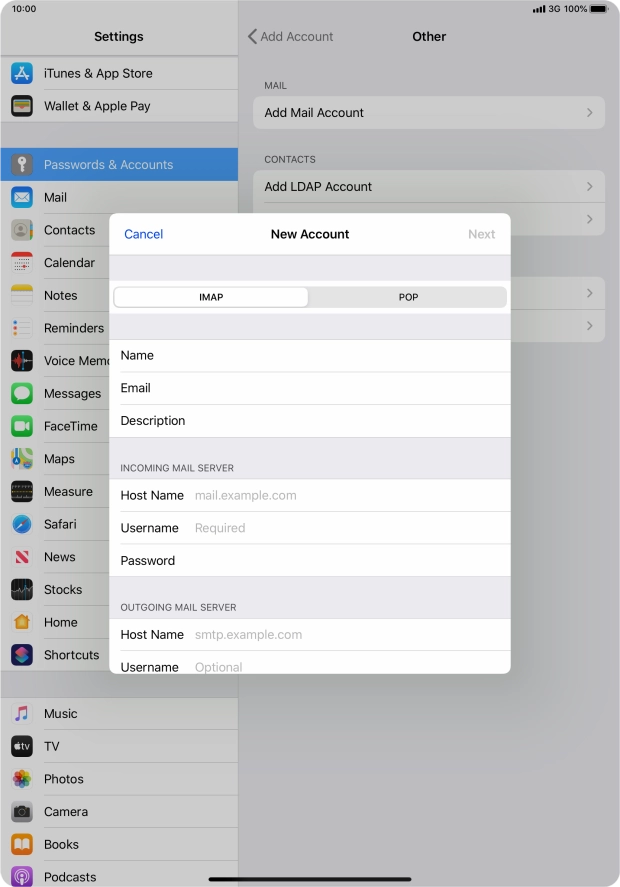Open Mail settings in sidebar
Viewport: 620px width, 887px height.
55,198
